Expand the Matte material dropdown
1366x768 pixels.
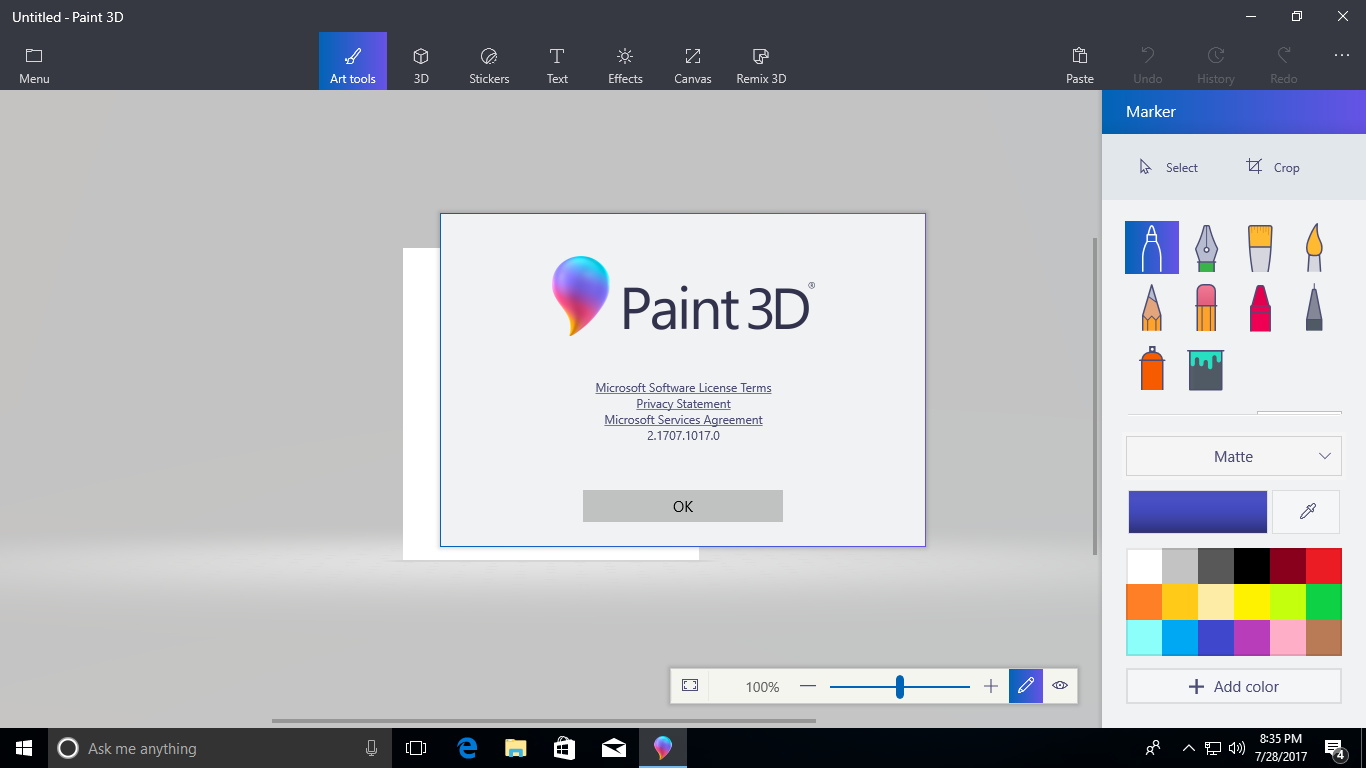click(1234, 456)
